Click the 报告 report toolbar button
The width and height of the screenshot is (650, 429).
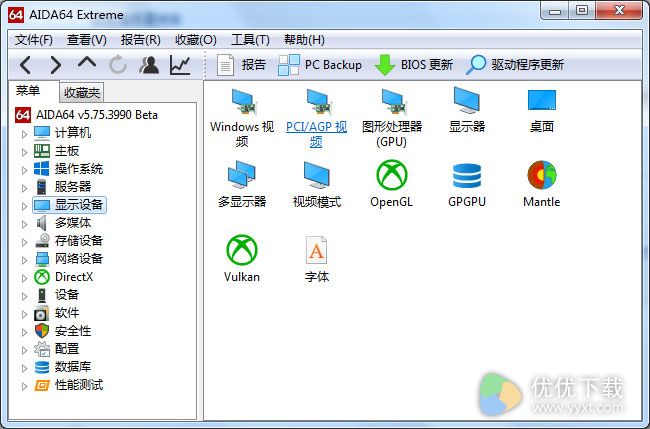point(241,65)
